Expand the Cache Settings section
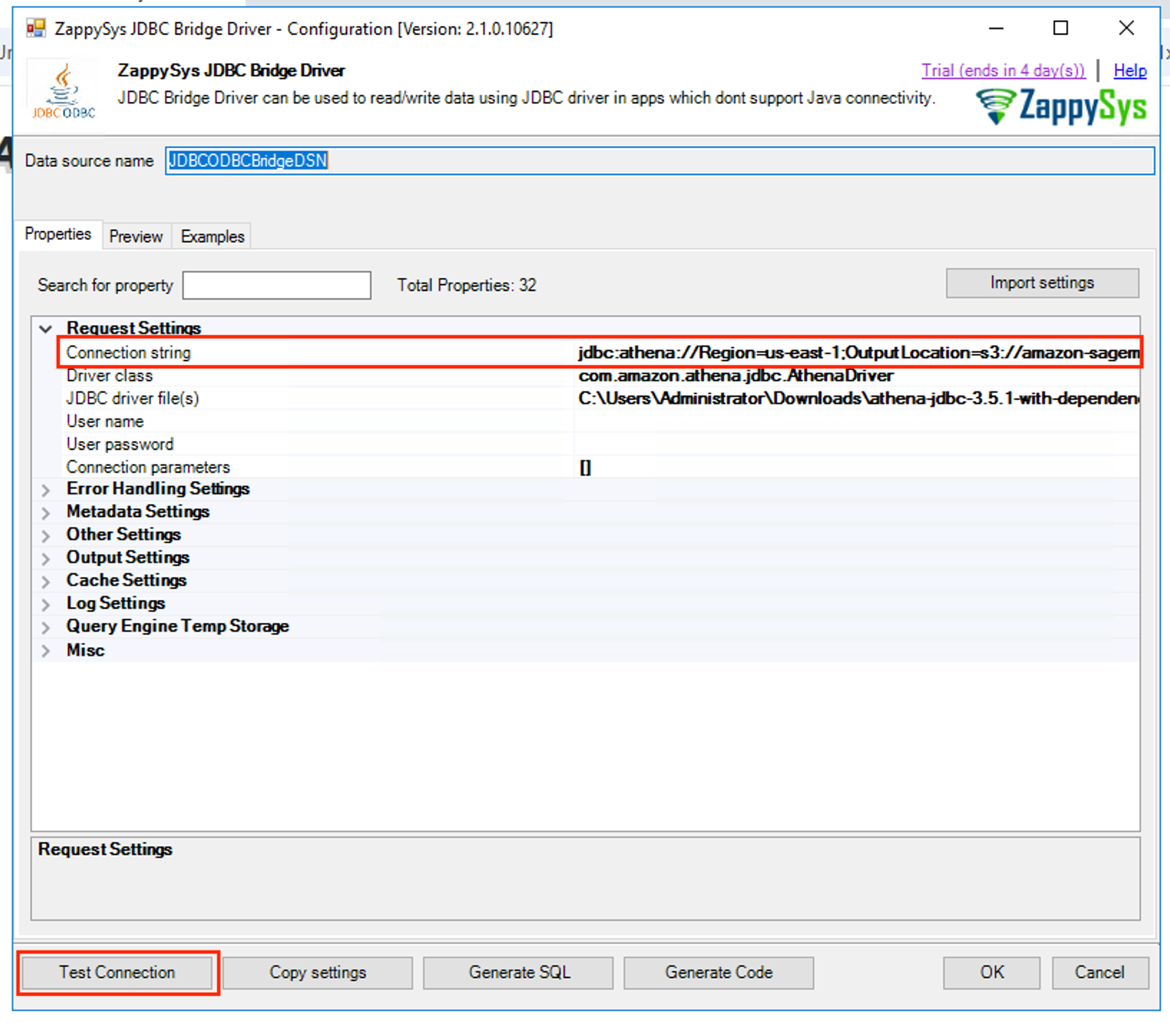The width and height of the screenshot is (1170, 1023). pos(45,581)
